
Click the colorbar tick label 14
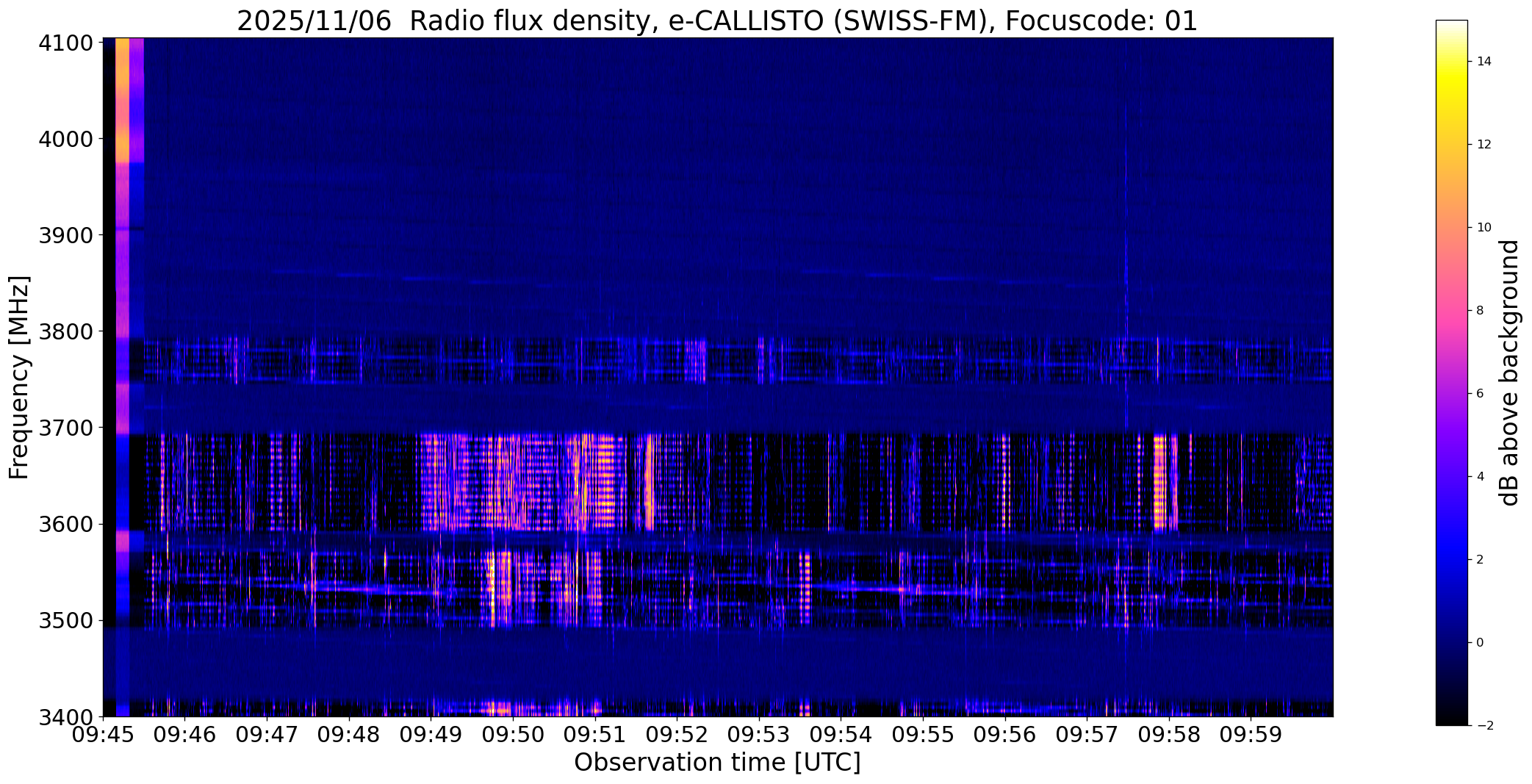(1484, 62)
